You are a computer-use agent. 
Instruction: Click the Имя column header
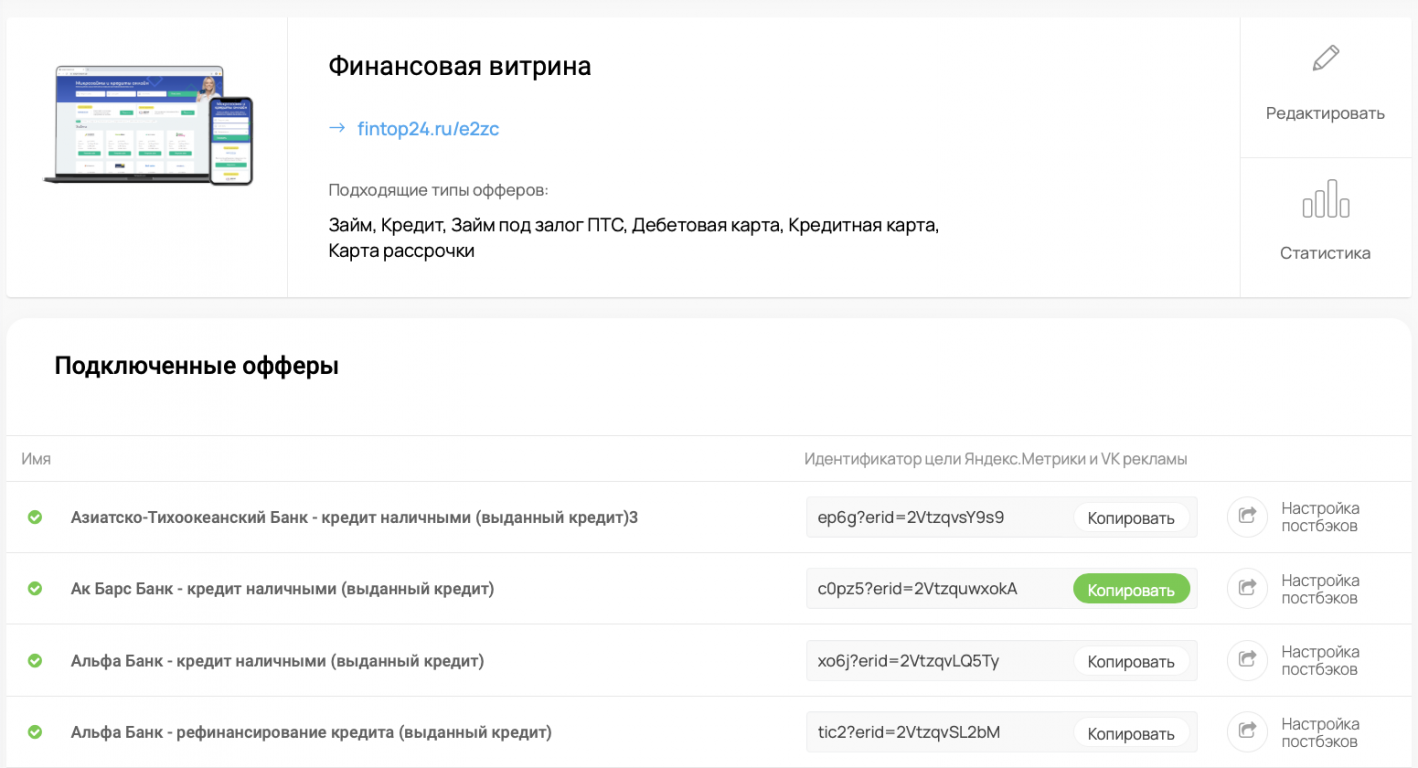pyautogui.click(x=36, y=459)
